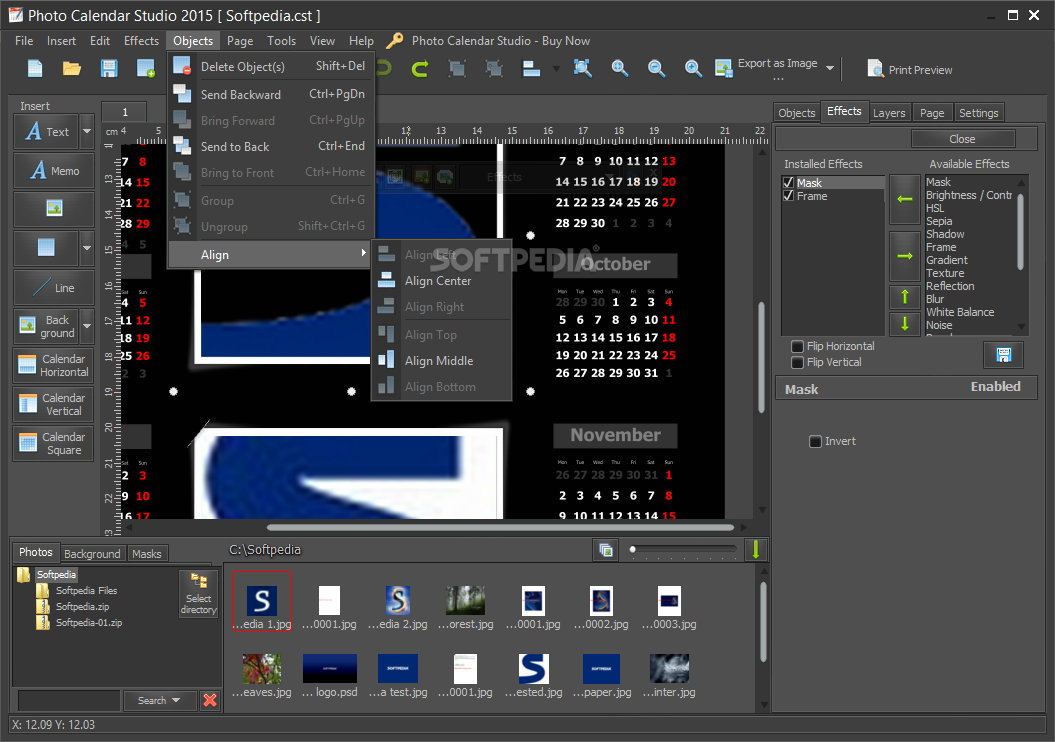The image size is (1055, 742).
Task: Select Send Backward from Objects menu
Action: coord(271,94)
